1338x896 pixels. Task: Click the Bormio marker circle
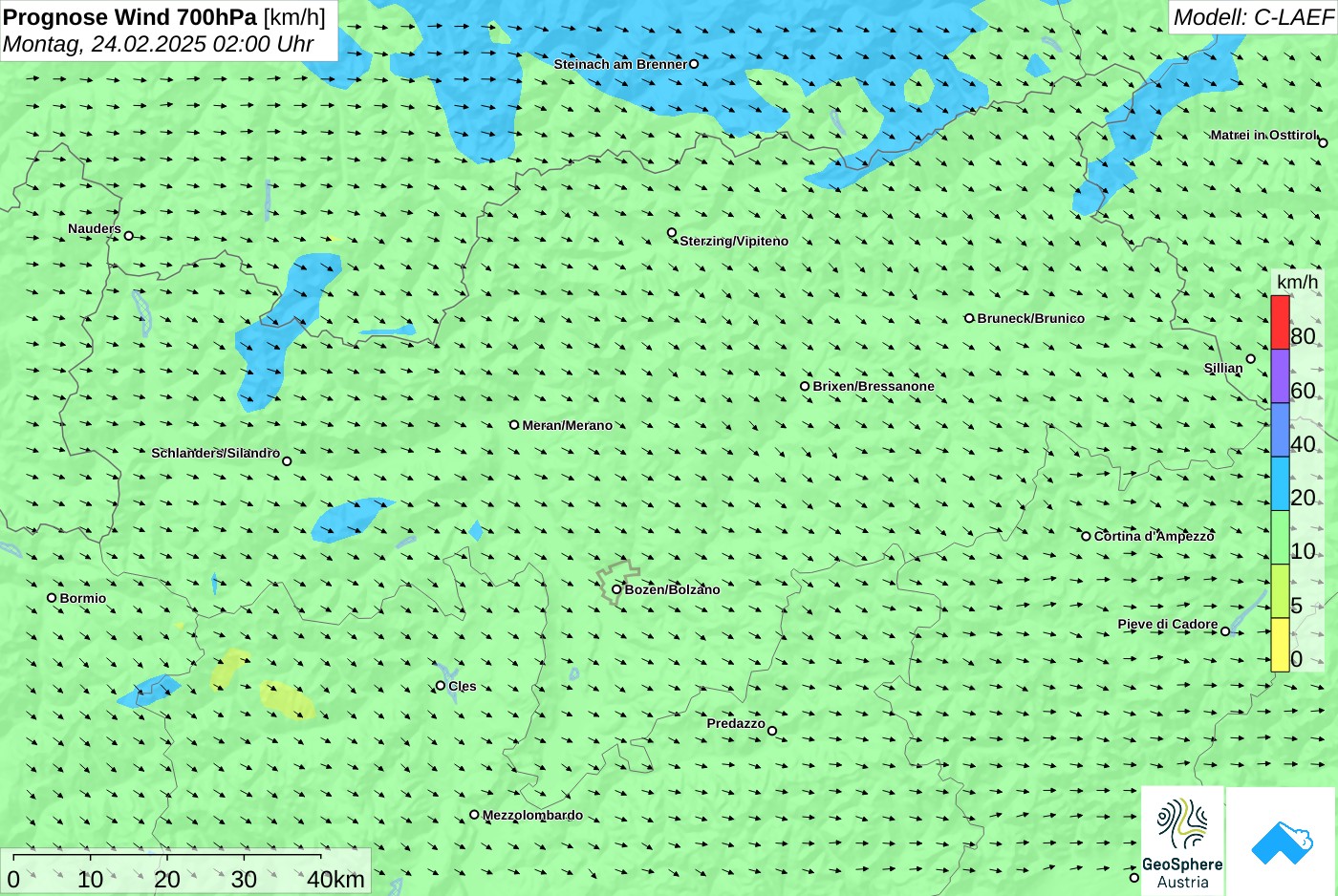pos(52,598)
